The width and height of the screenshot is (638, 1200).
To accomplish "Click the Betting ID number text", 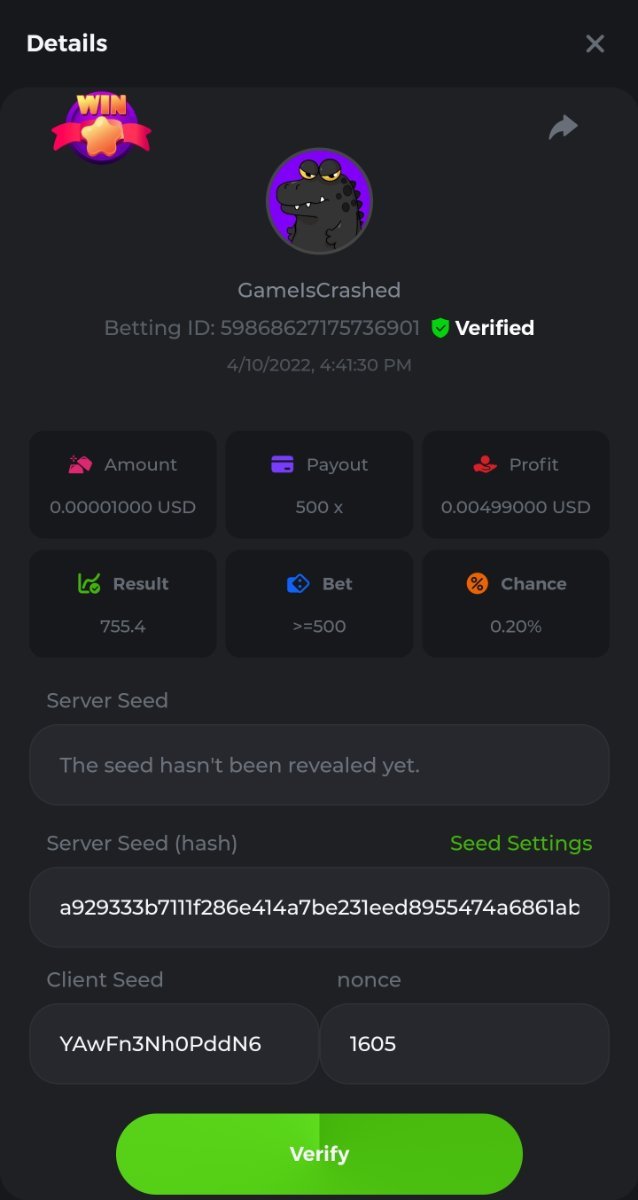I will (x=319, y=328).
